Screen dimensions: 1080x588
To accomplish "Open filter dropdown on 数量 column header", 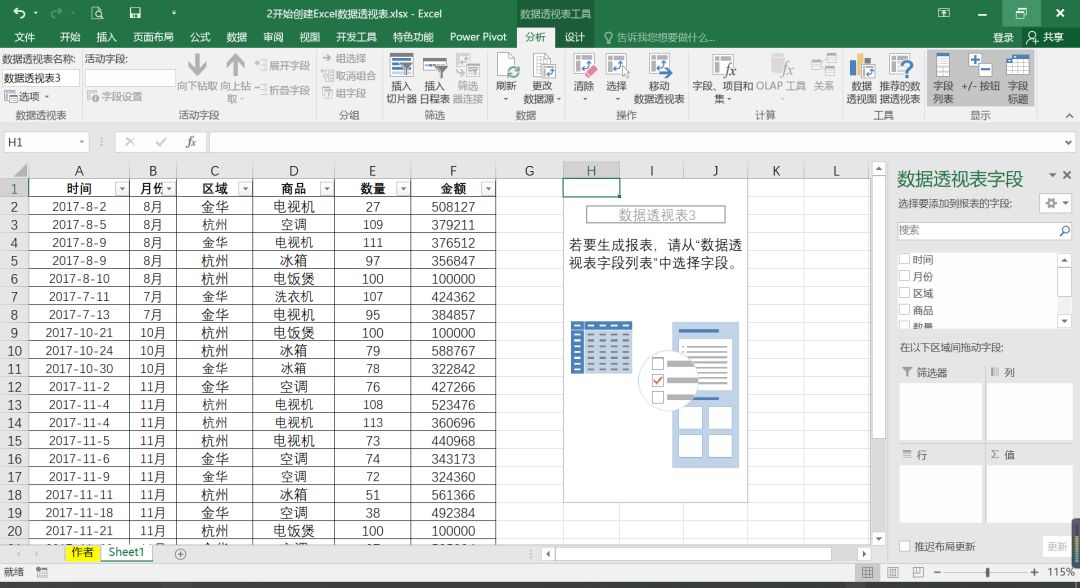I will point(403,189).
